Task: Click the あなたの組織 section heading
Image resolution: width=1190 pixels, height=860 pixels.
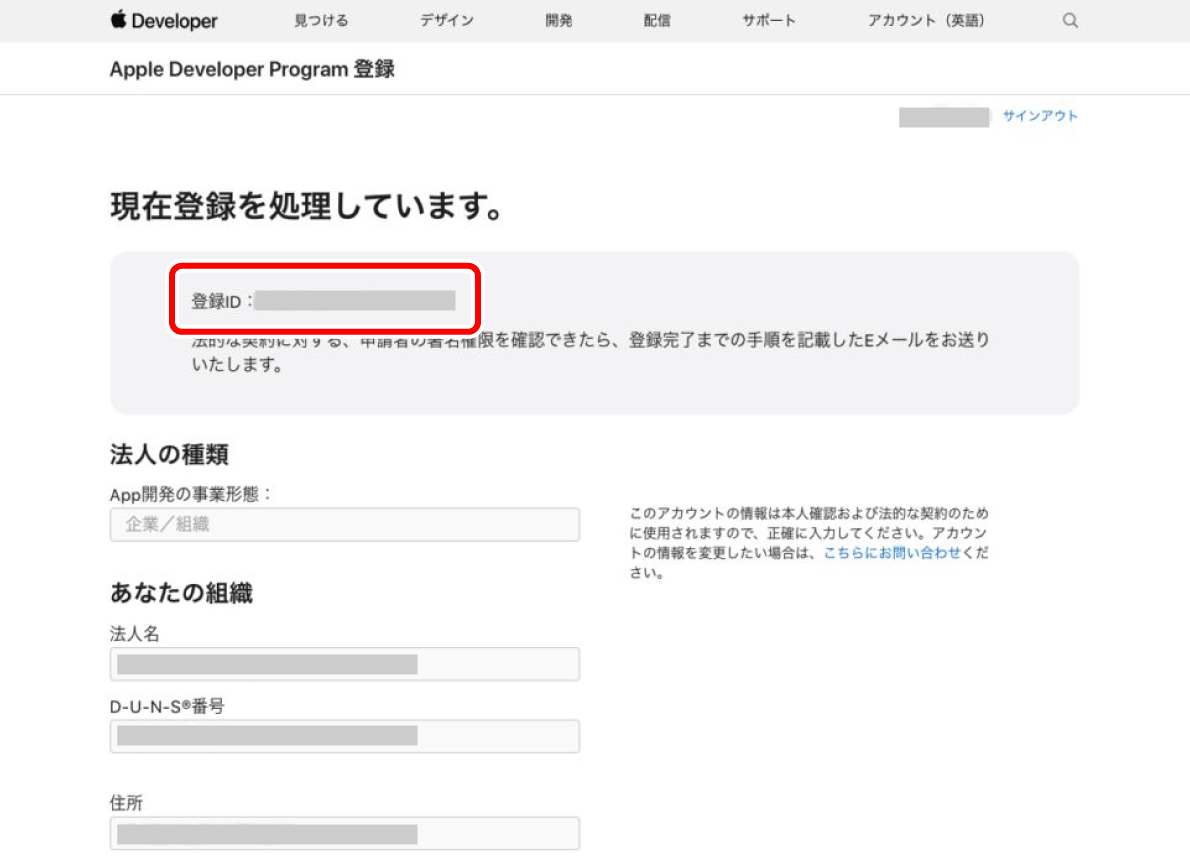Action: pos(181,593)
